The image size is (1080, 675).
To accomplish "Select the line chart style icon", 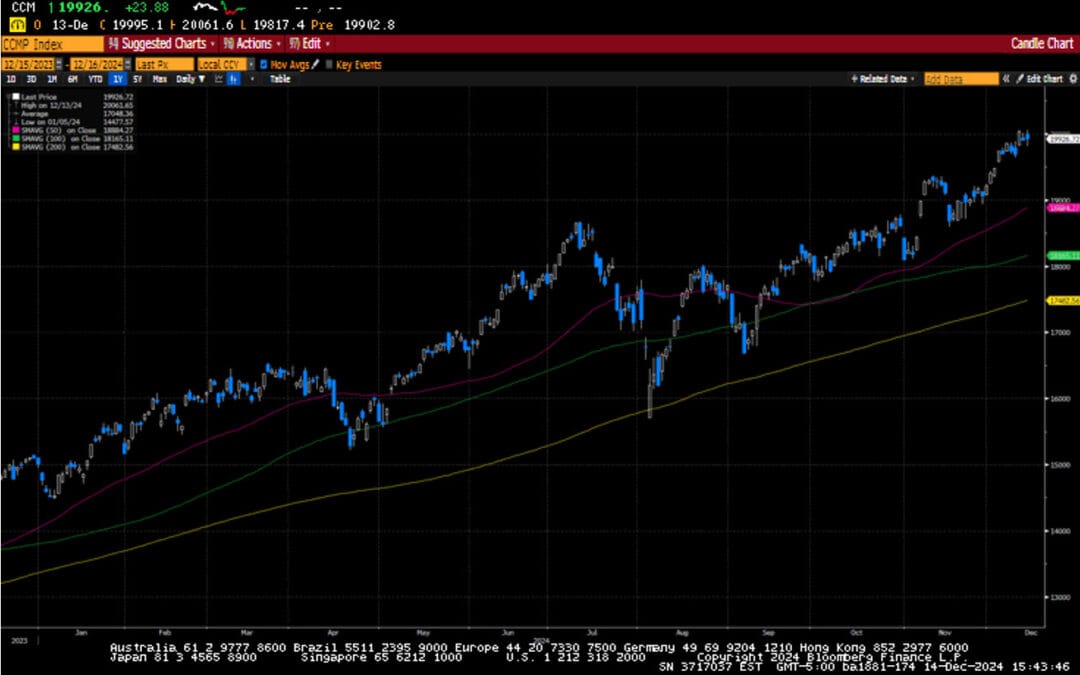I will click(x=218, y=78).
